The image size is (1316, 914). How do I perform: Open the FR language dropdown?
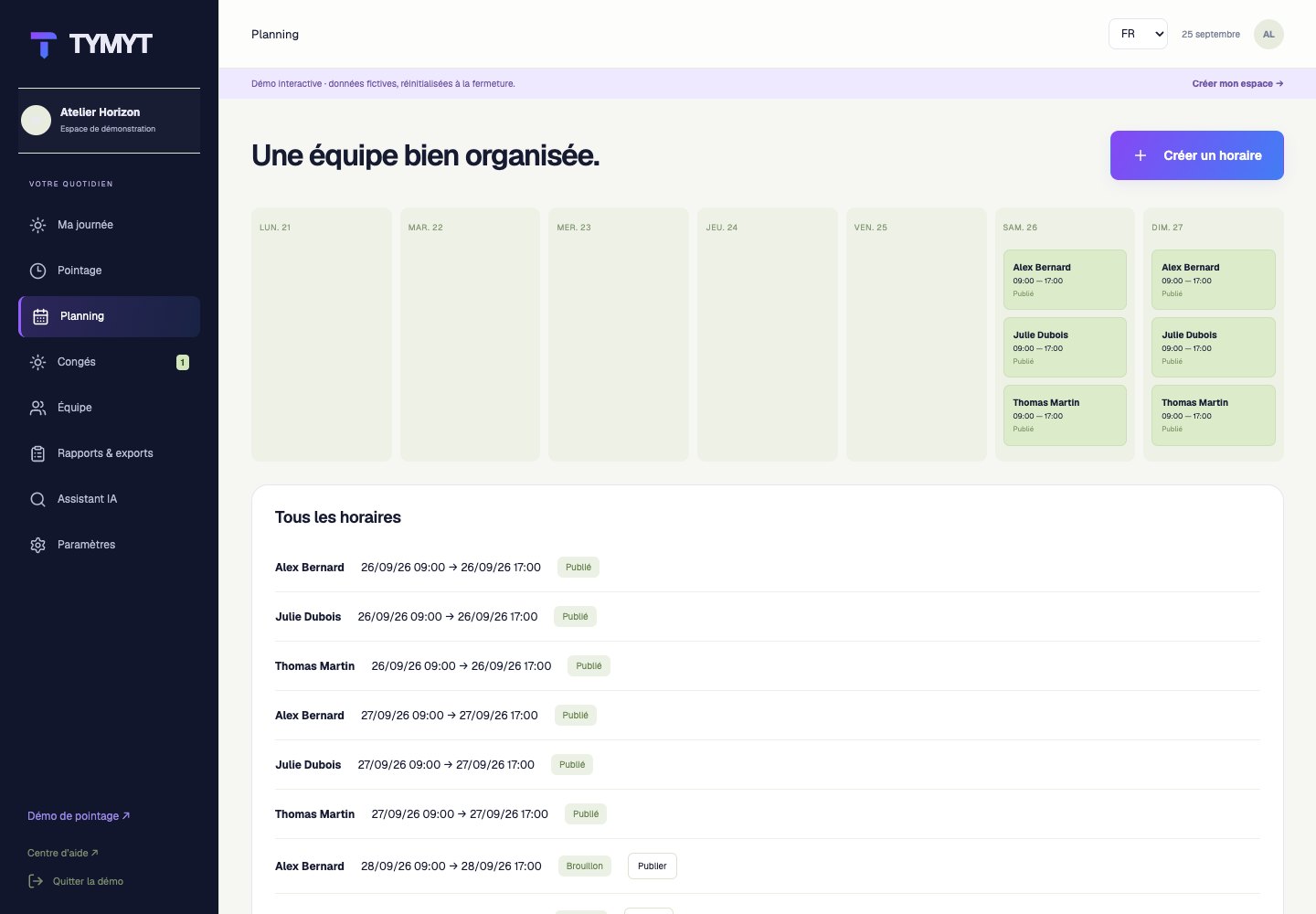click(x=1138, y=34)
